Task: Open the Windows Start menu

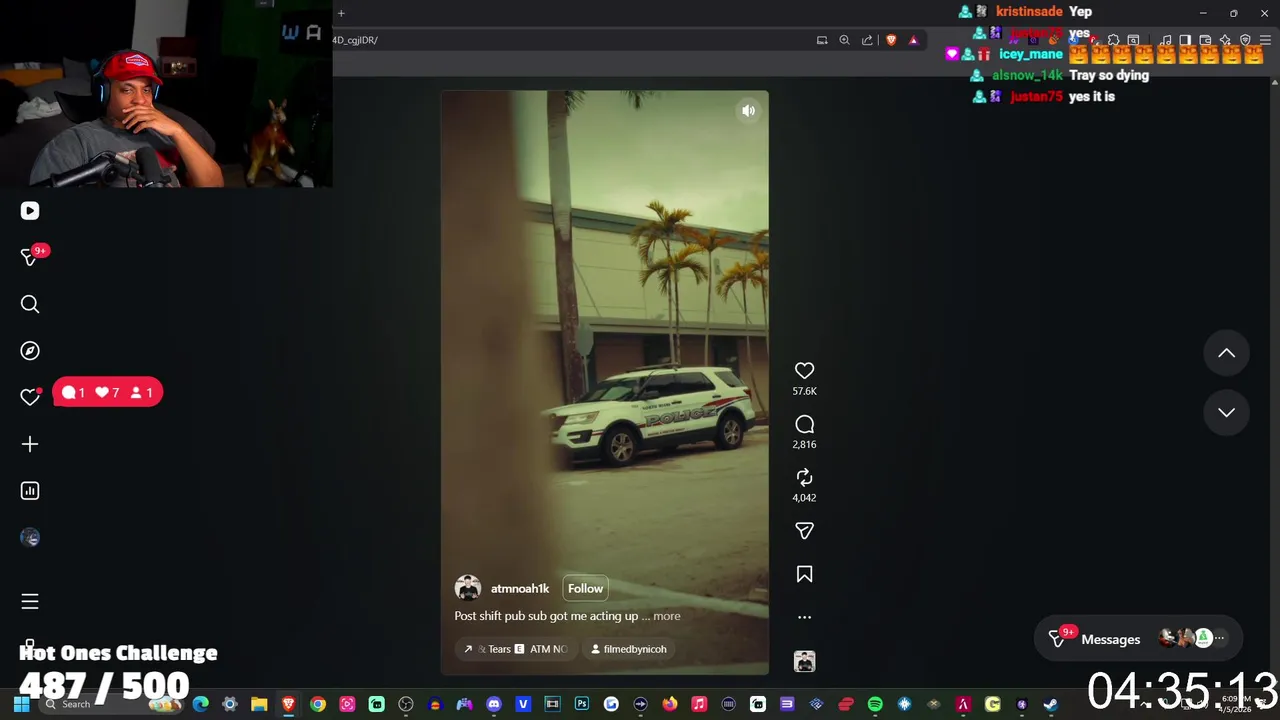Action: click(21, 704)
